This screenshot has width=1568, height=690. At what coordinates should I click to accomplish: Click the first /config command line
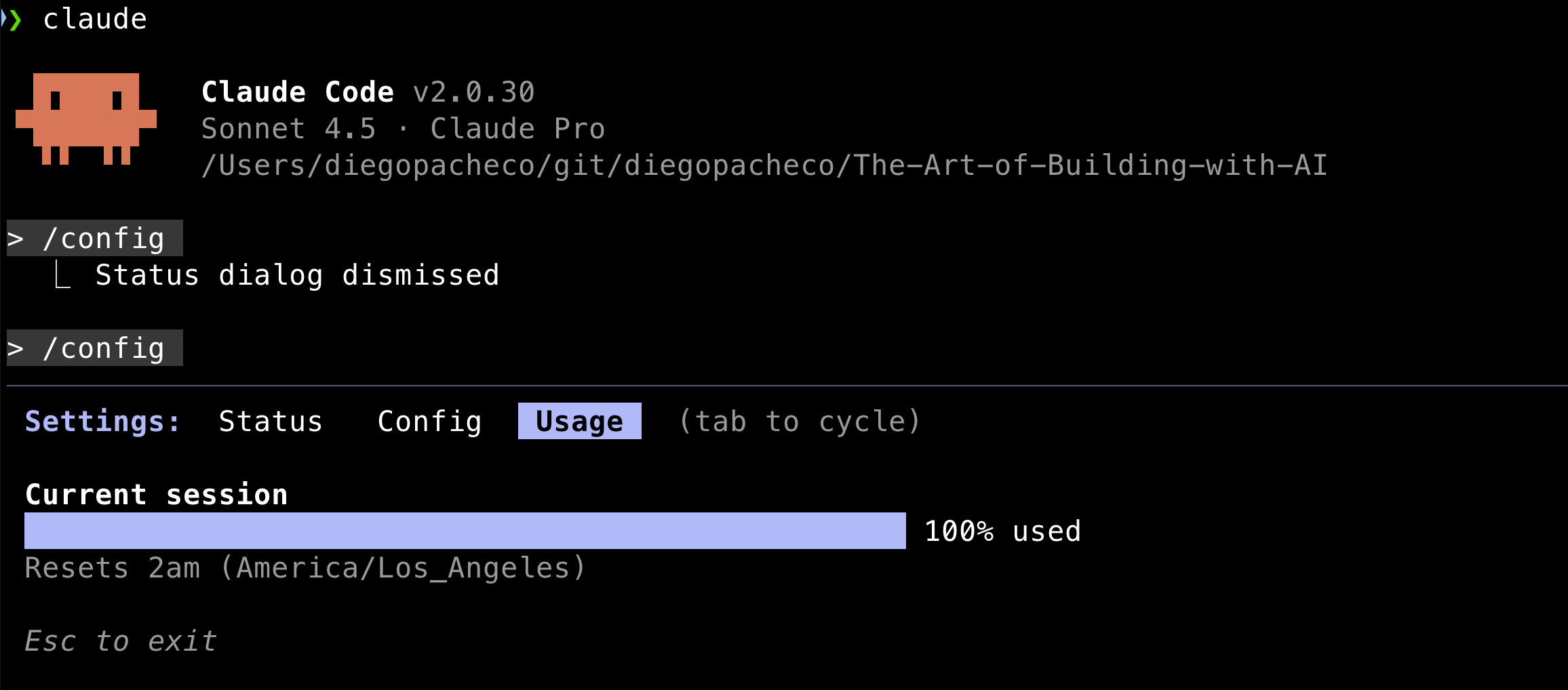click(x=95, y=239)
